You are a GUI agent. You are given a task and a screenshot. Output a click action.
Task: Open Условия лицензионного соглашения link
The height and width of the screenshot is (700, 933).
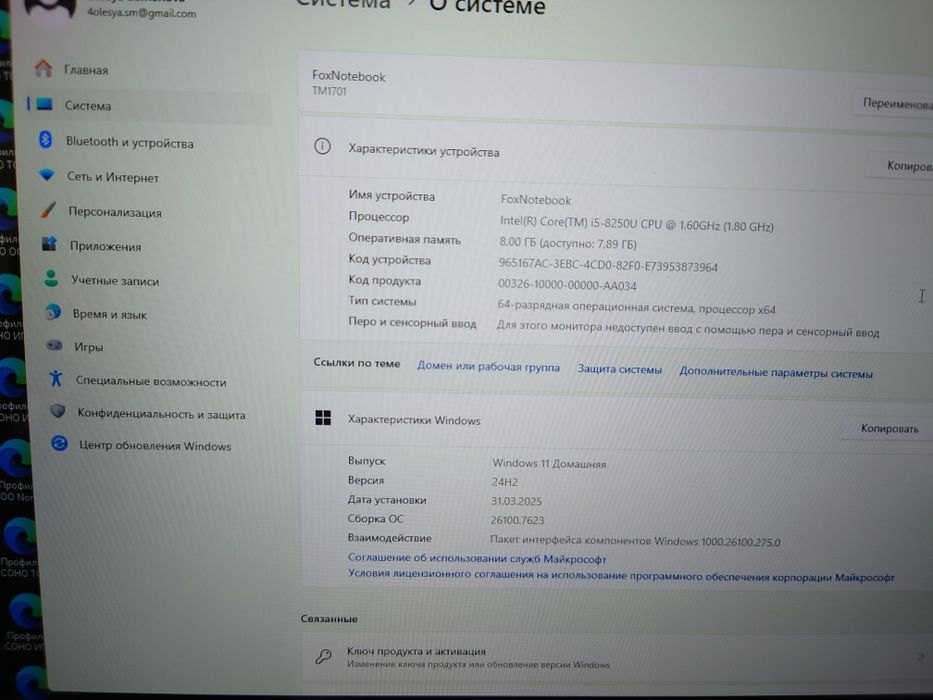pos(621,575)
